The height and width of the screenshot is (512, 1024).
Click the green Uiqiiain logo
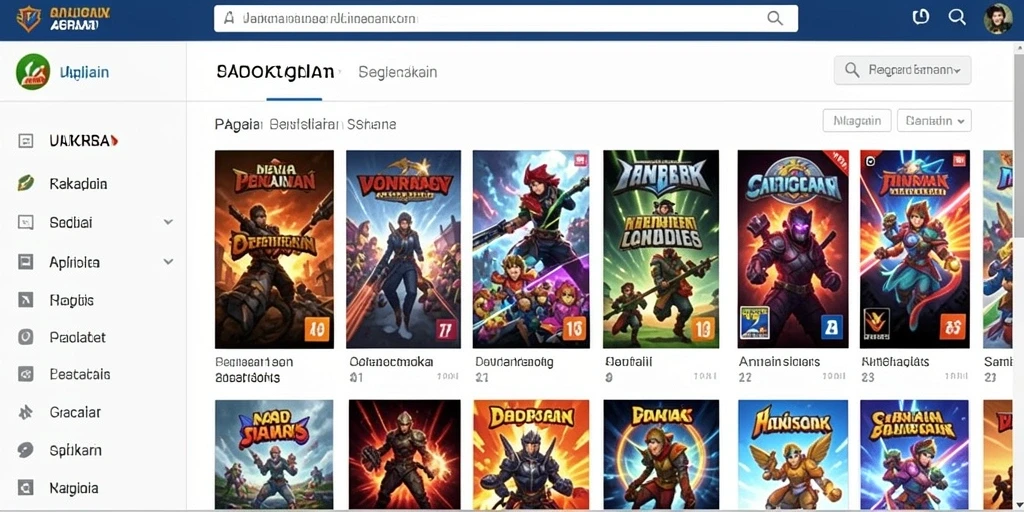33,71
